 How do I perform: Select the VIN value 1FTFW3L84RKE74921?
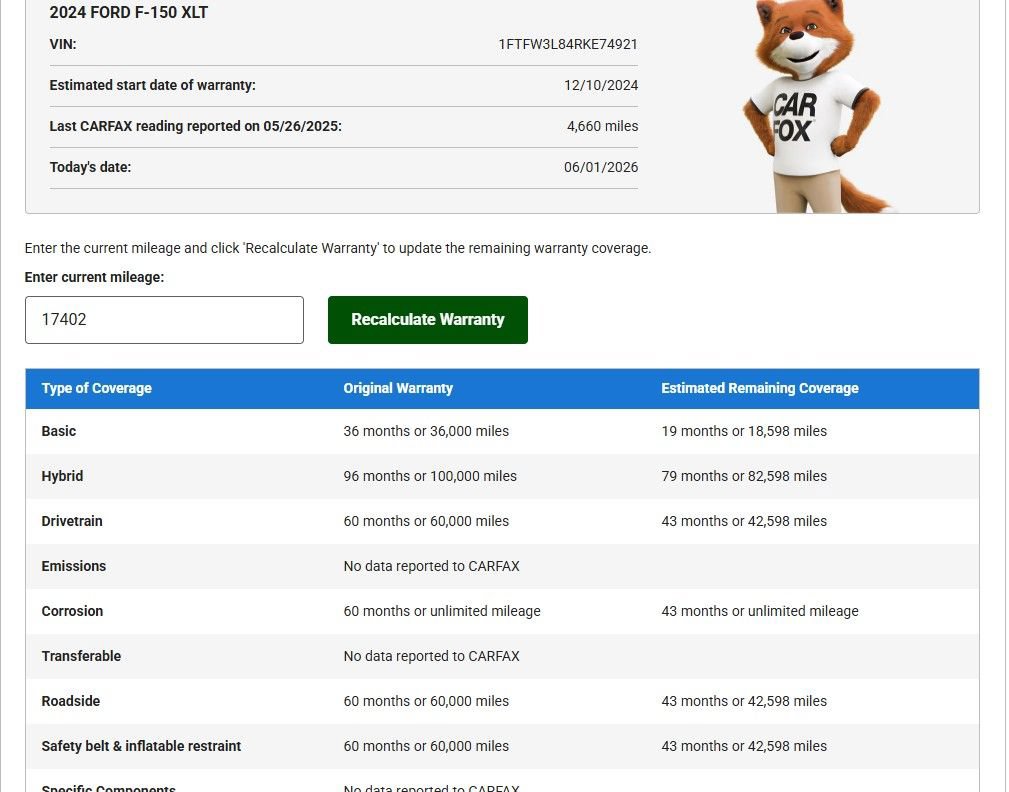[x=568, y=44]
